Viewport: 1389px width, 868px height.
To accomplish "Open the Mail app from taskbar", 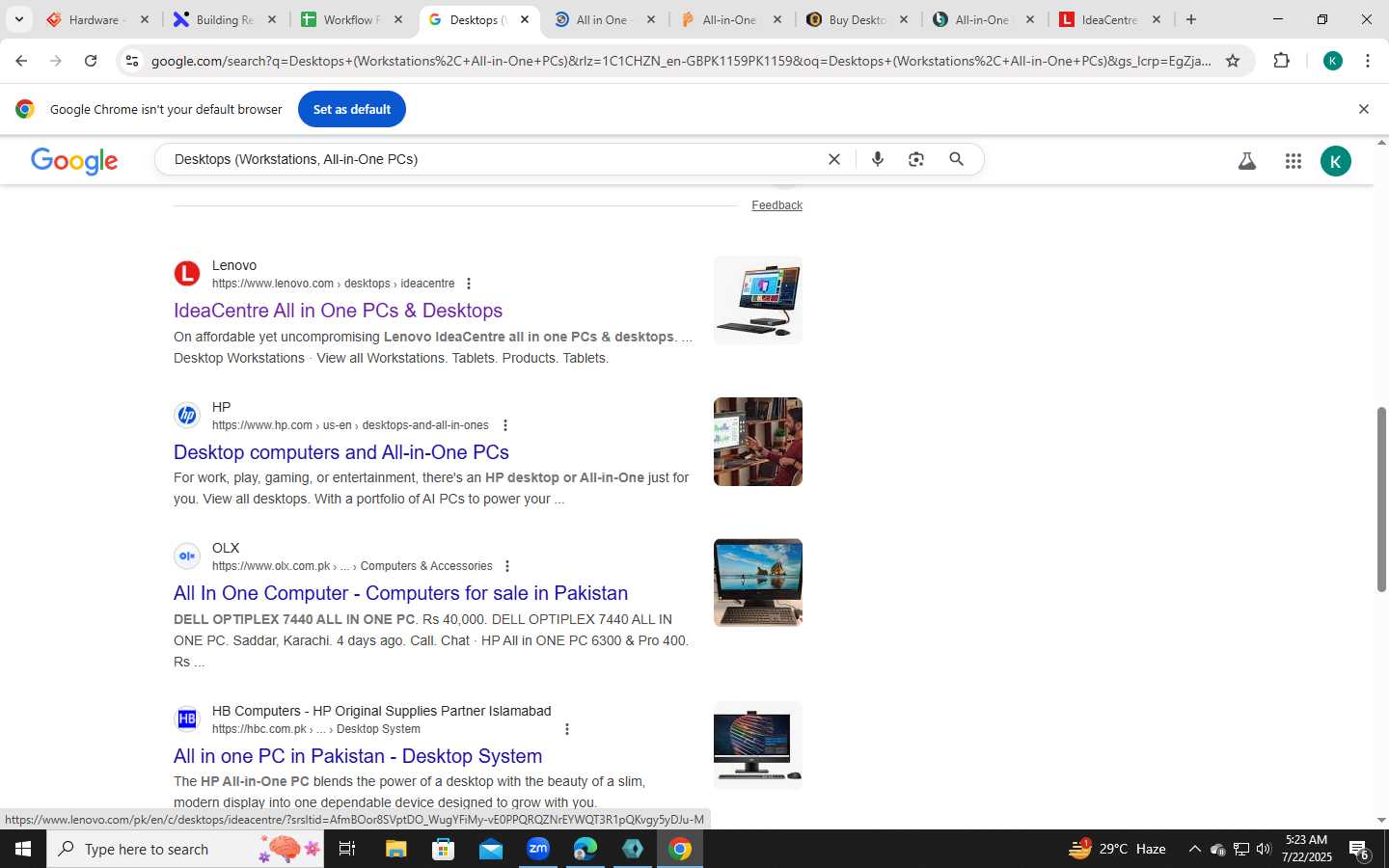I will 490,849.
